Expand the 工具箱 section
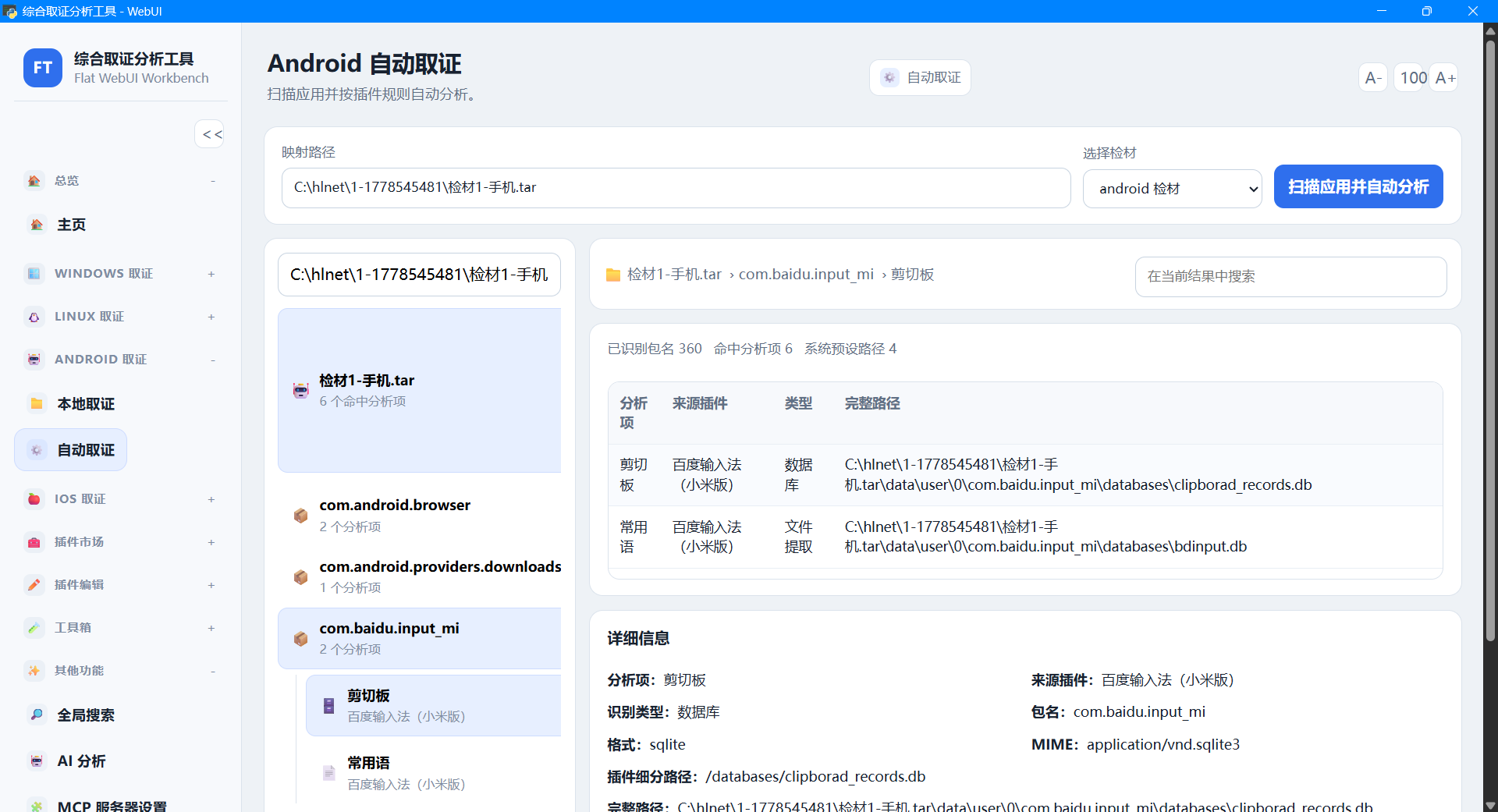This screenshot has width=1498, height=812. click(211, 628)
